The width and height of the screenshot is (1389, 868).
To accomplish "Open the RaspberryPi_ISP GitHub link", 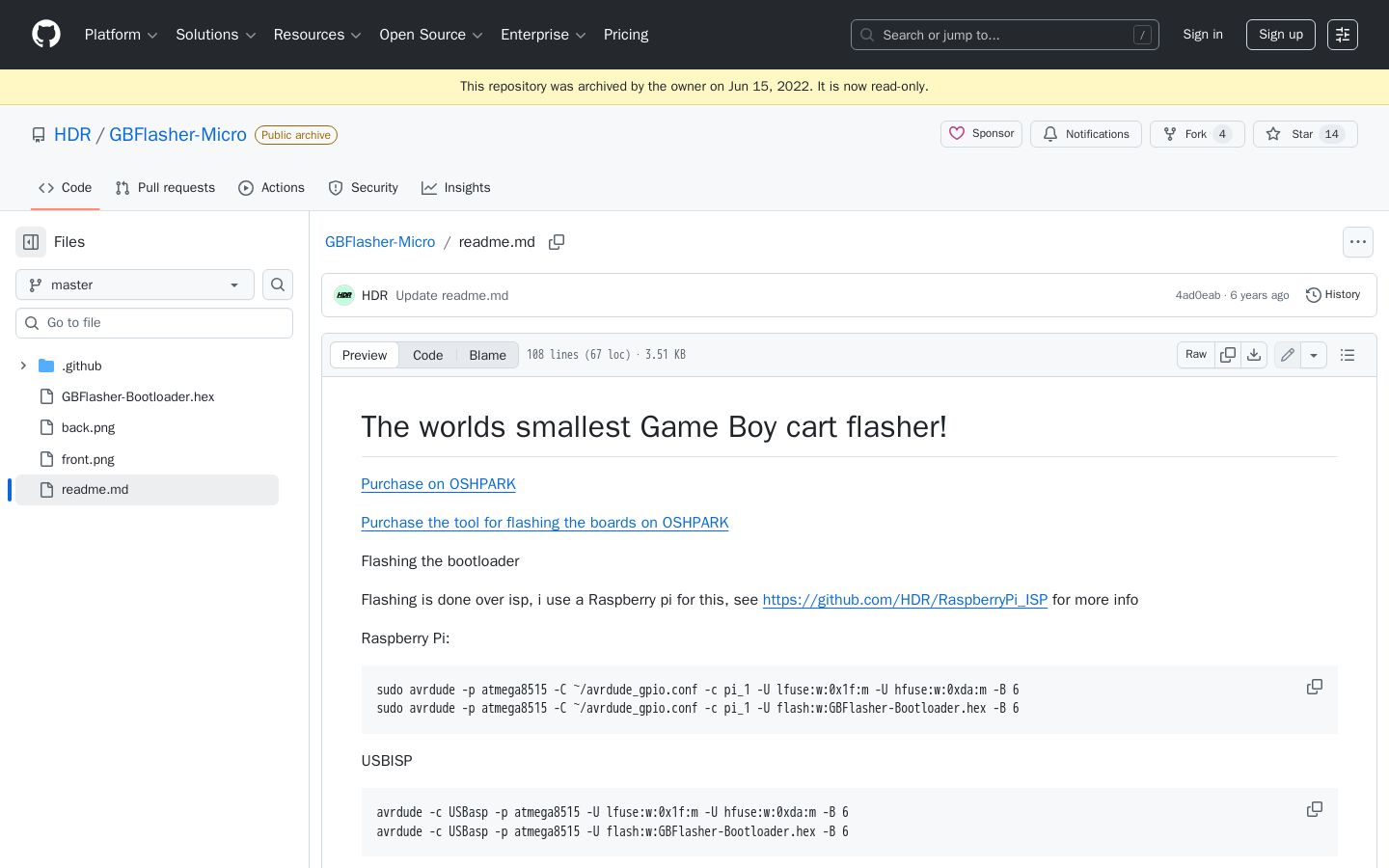I will click(905, 600).
